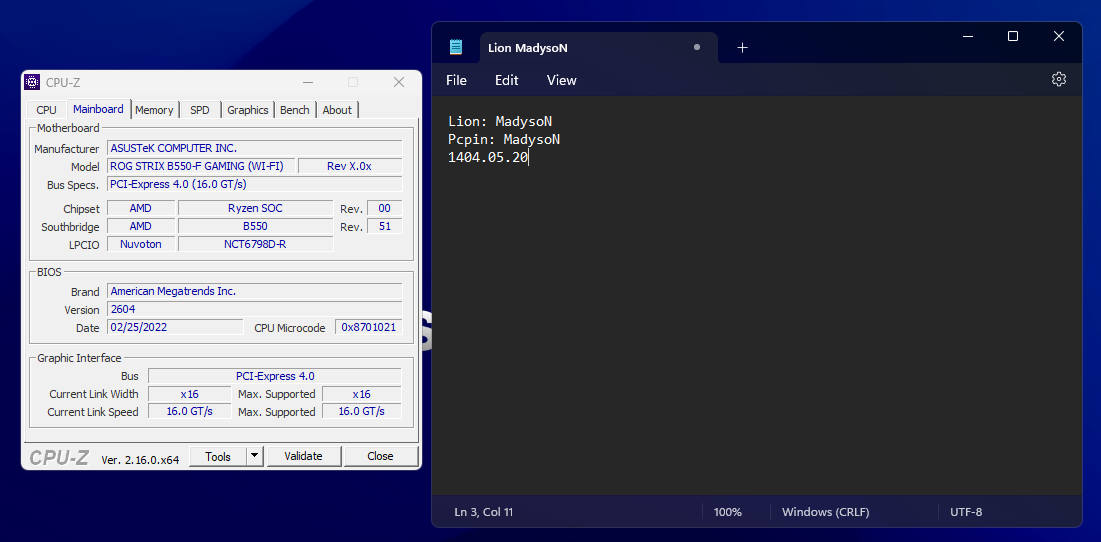
Task: Go to the Bench tab
Action: pyautogui.click(x=295, y=110)
